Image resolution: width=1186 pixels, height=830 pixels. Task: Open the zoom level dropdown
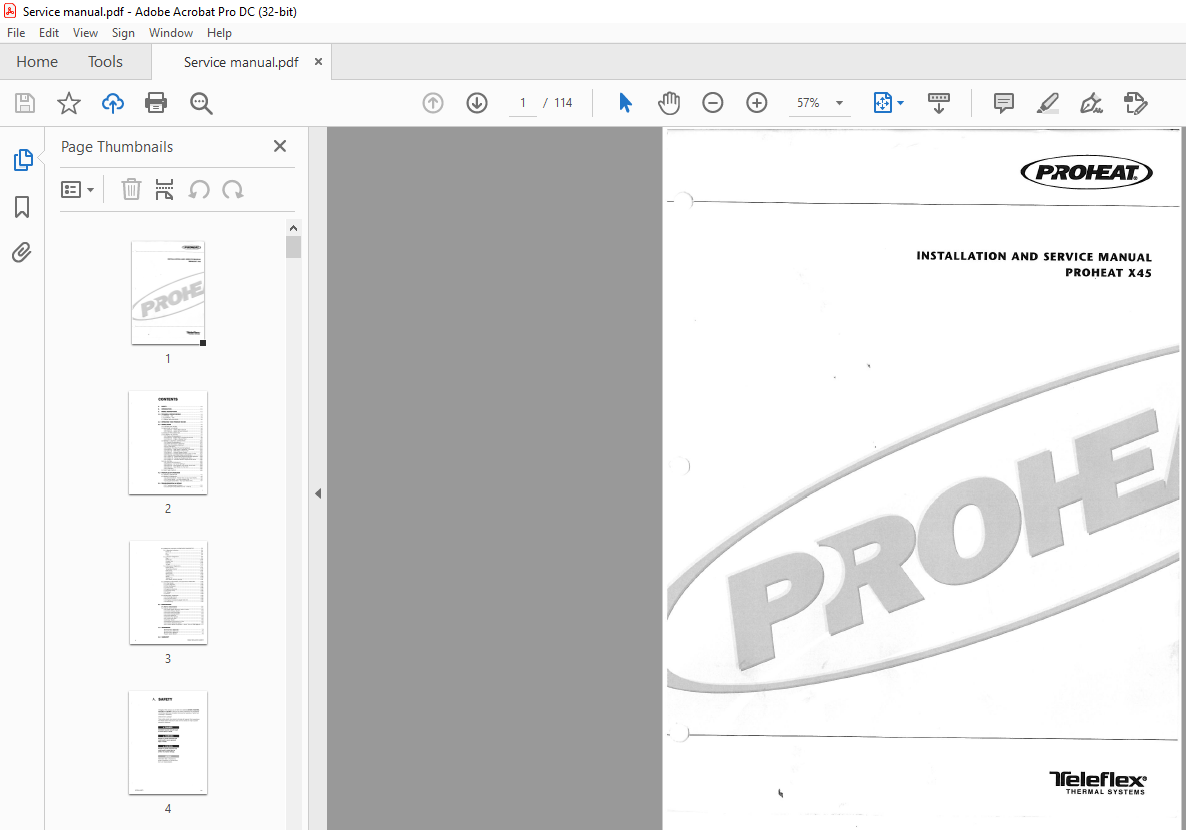coord(840,103)
